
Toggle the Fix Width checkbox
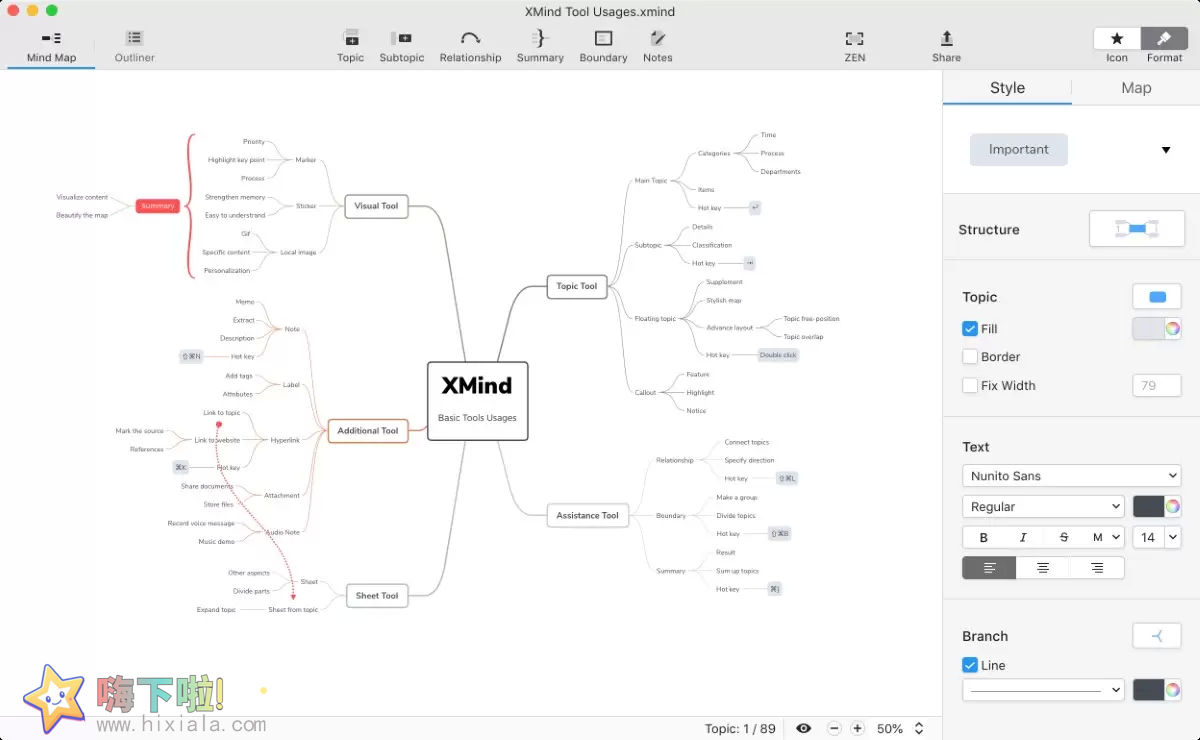pos(970,386)
